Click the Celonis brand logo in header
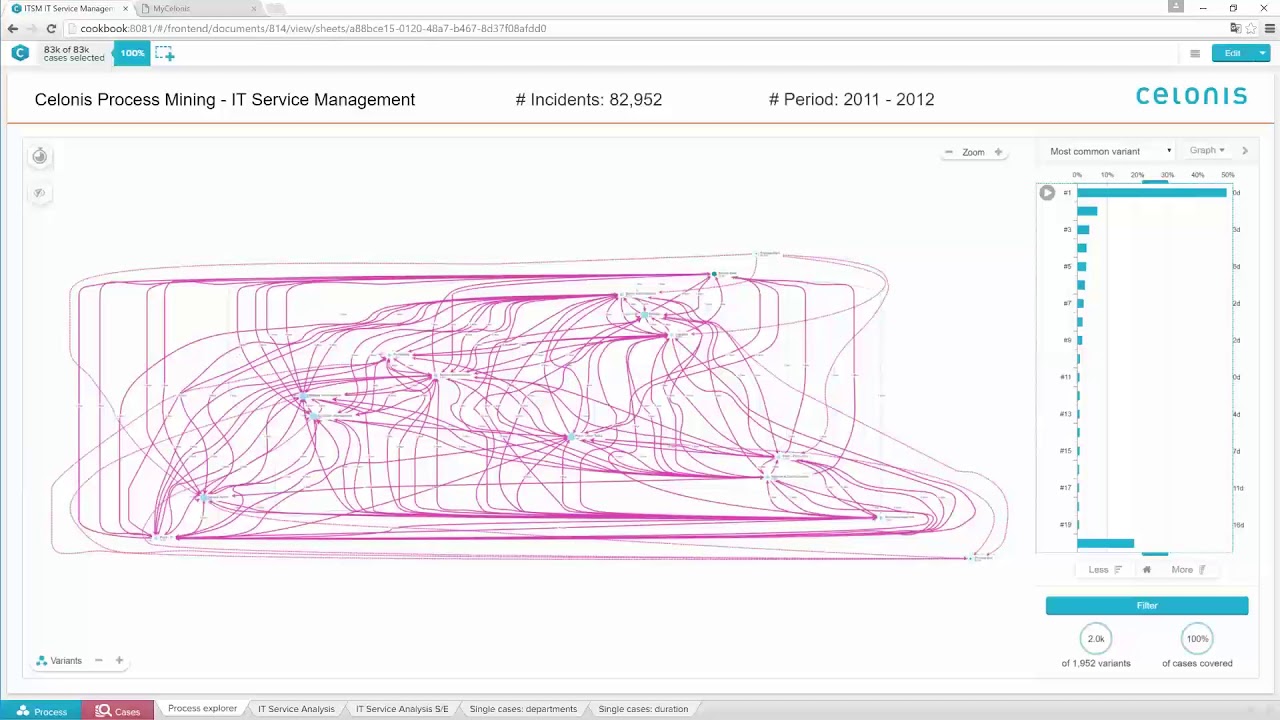This screenshot has width=1280, height=720. pyautogui.click(x=1192, y=96)
